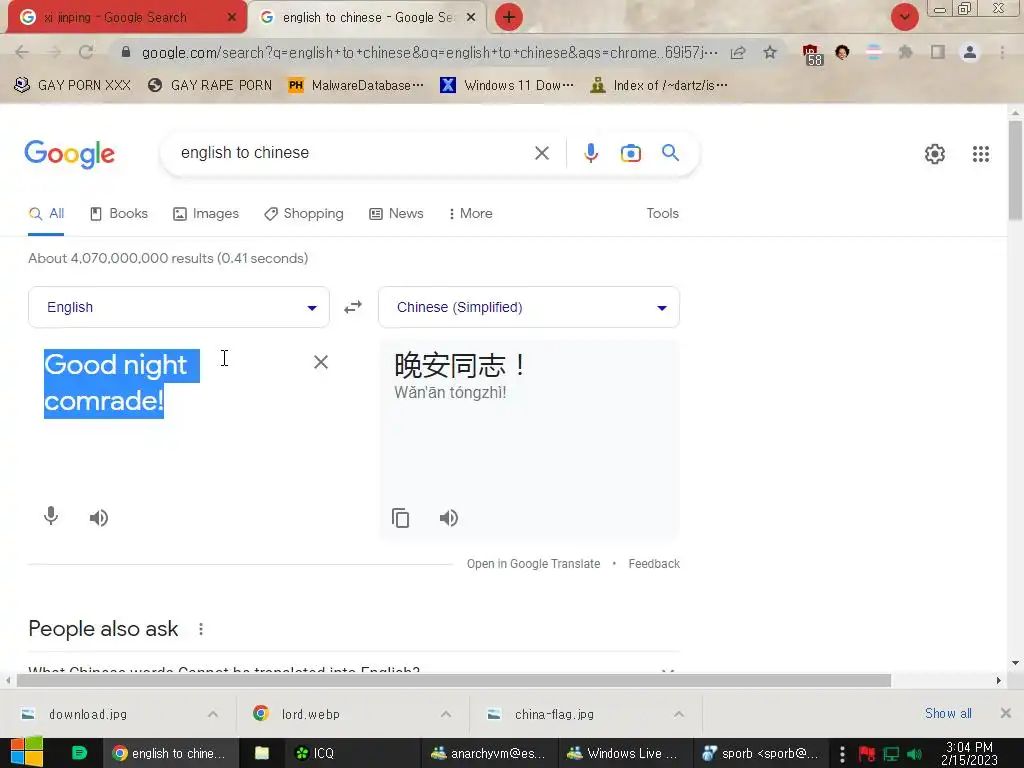Select the english to chinese browser tab
This screenshot has width=1024, height=768.
368,18
